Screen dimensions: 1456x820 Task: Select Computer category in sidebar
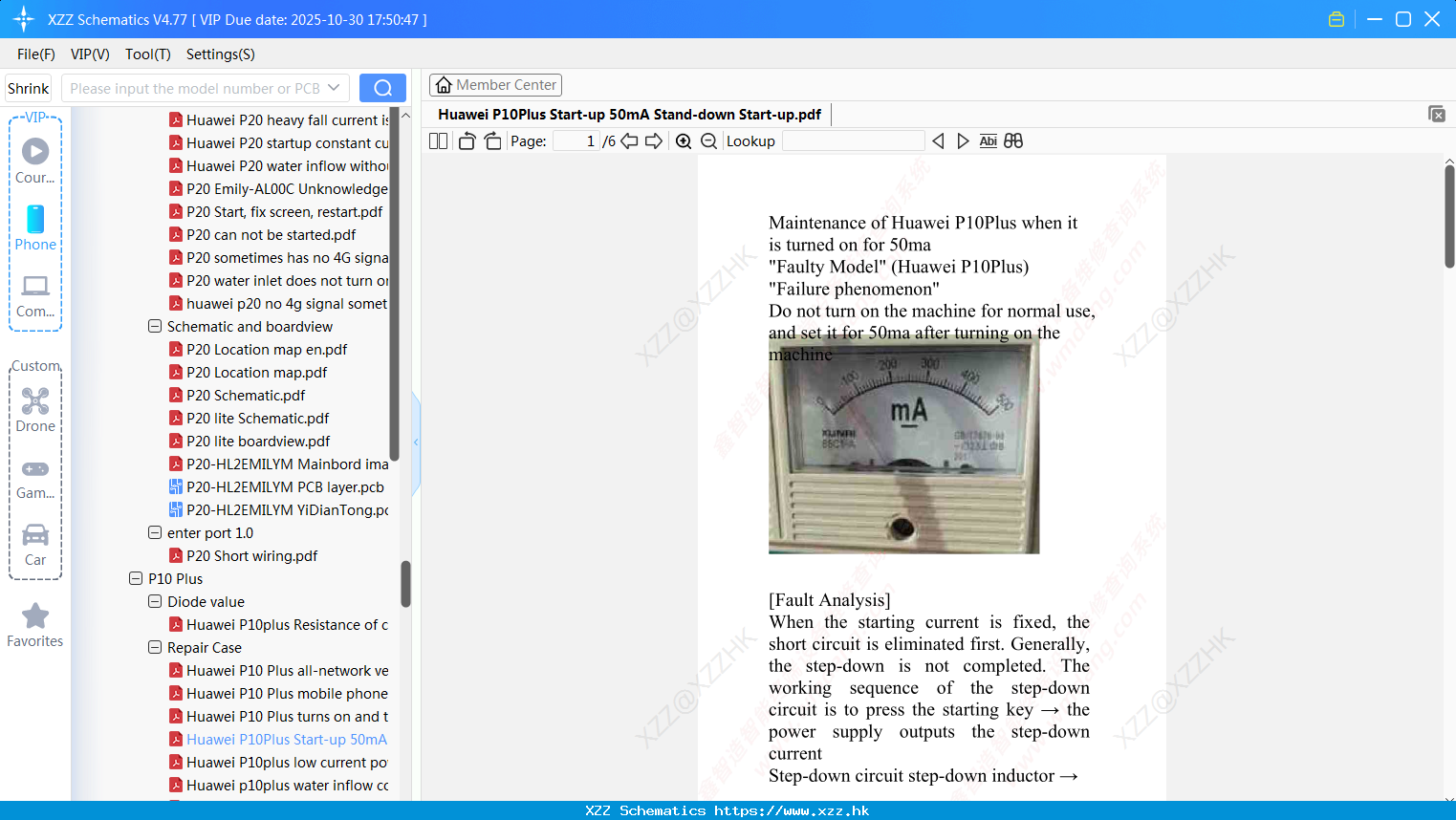point(35,295)
